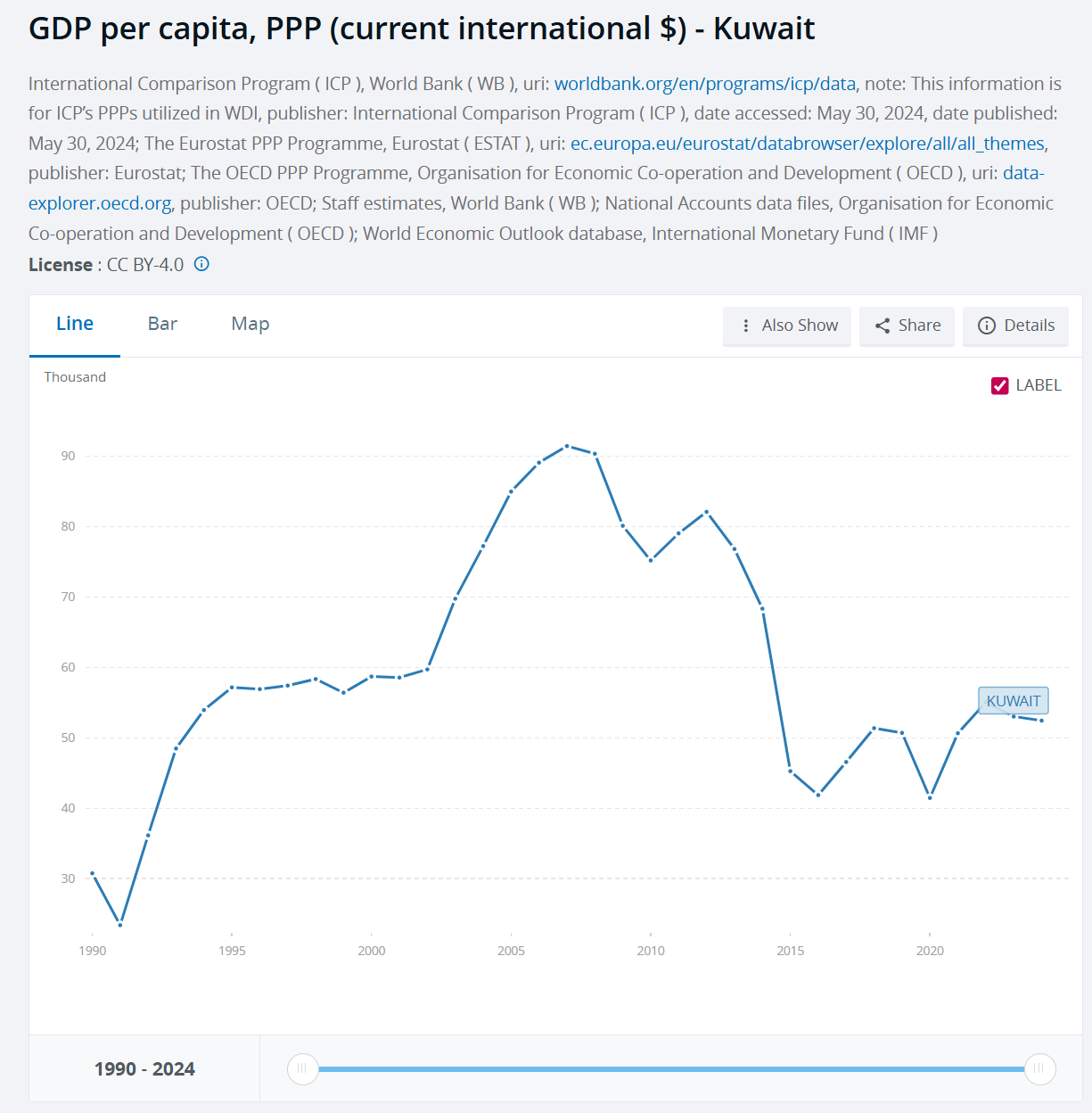
Task: Click the KUWAIT series label on chart
Action: (1014, 701)
